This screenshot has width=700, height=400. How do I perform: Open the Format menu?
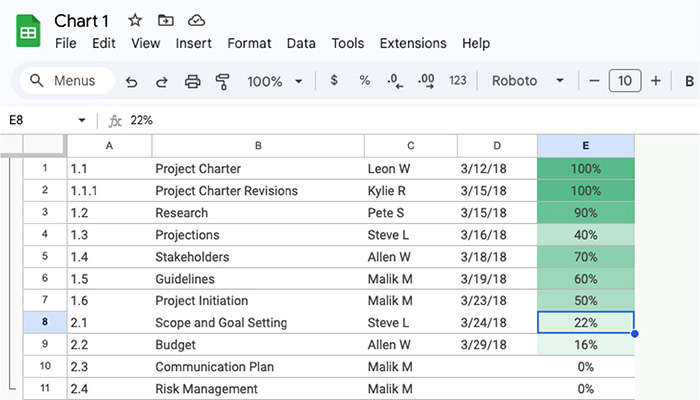[x=249, y=43]
